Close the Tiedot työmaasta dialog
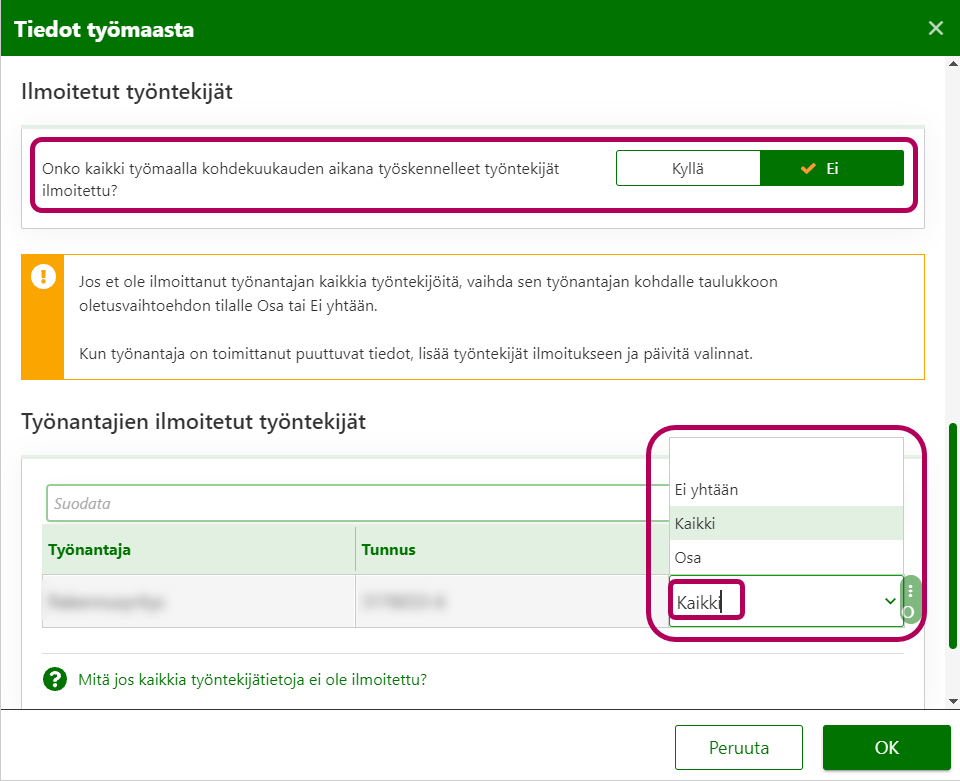Viewport: 960px width, 781px height. 936,28
